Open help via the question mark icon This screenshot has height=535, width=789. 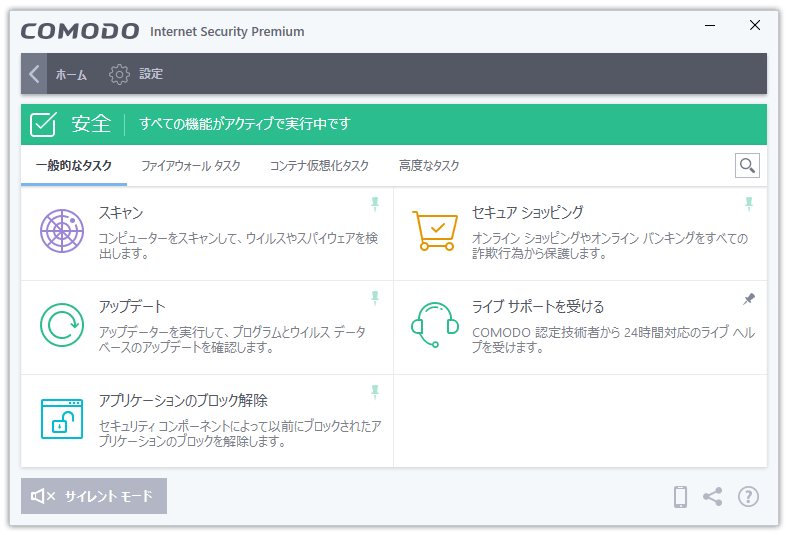(748, 497)
